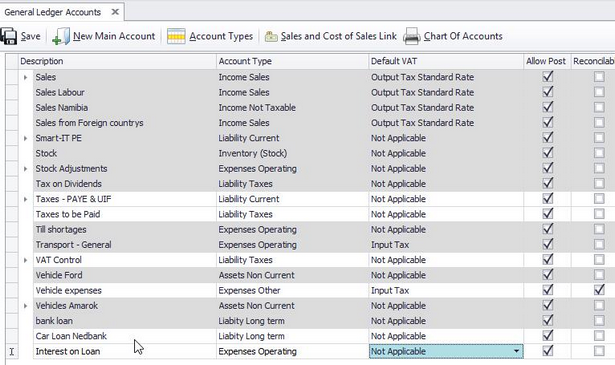Expand the VAT Control account row
This screenshot has height=365, width=615.
pyautogui.click(x=25, y=260)
